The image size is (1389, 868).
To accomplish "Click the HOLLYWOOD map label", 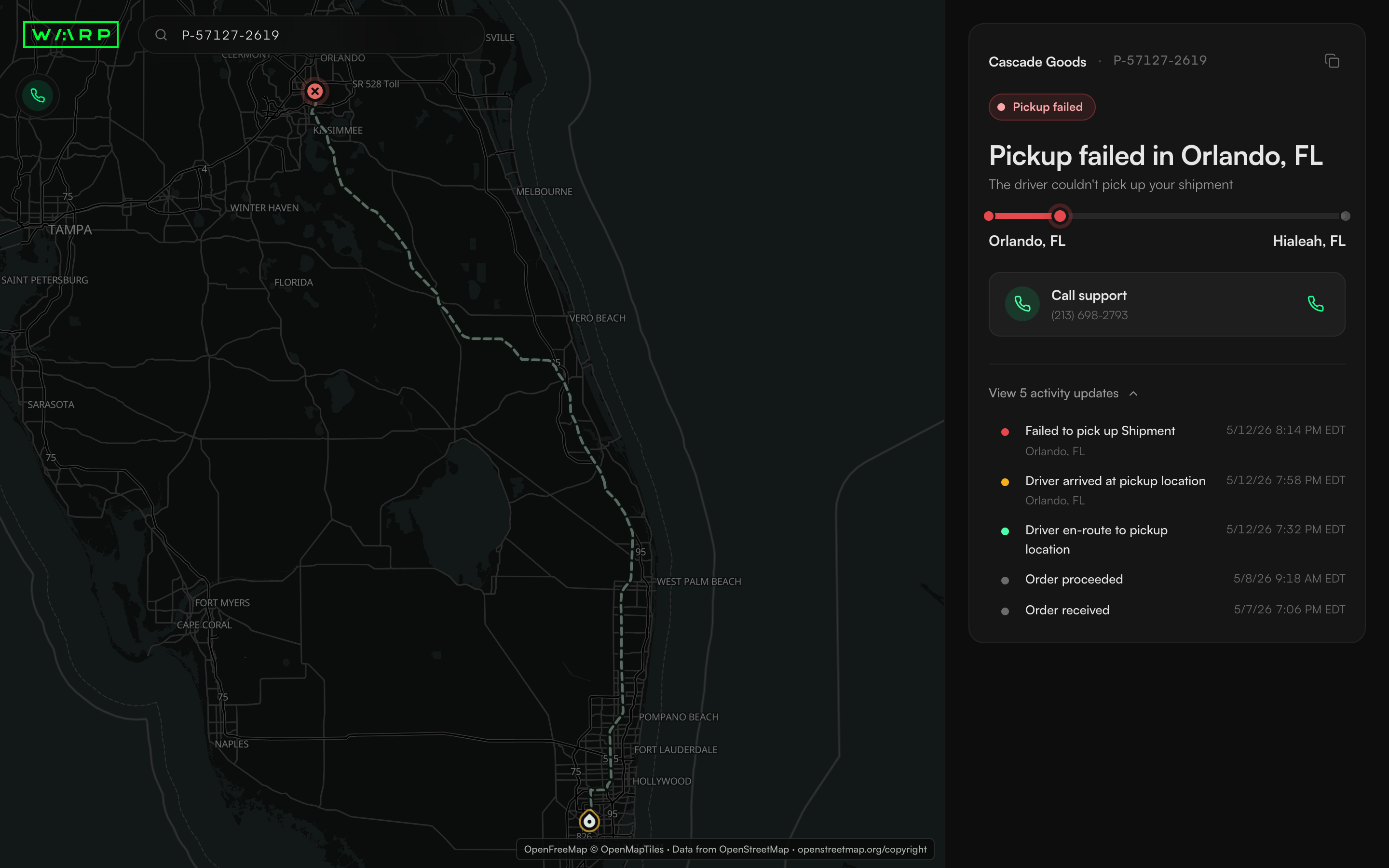I will (x=661, y=781).
